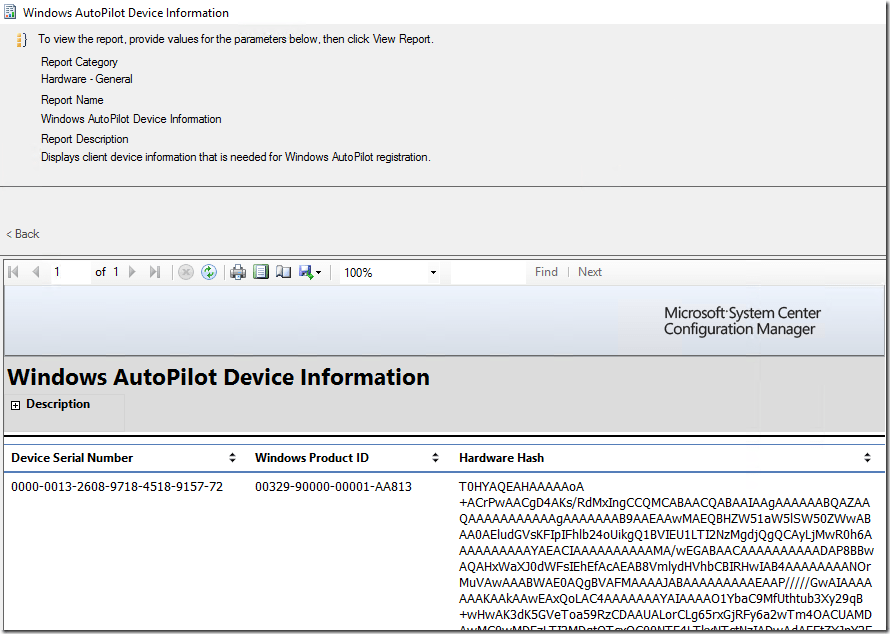890x634 pixels.
Task: Jump to the last report page
Action: [154, 272]
